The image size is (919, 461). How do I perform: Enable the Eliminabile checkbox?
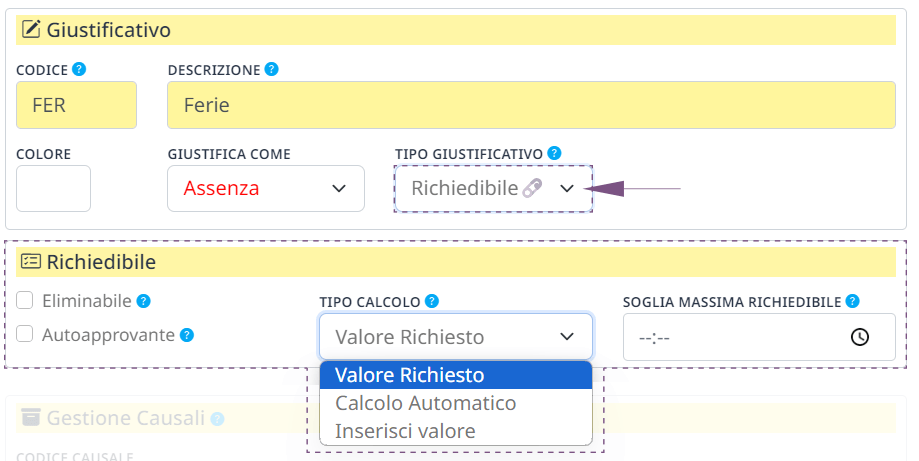tap(25, 300)
